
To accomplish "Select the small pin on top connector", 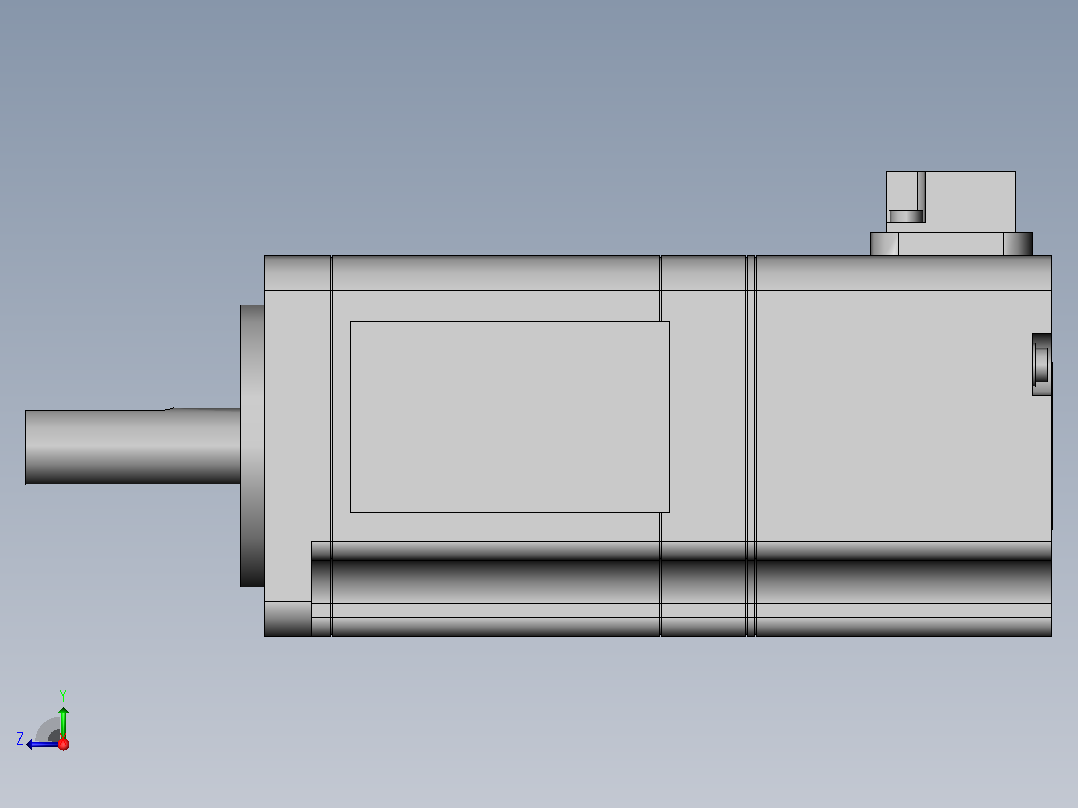I will pos(906,216).
